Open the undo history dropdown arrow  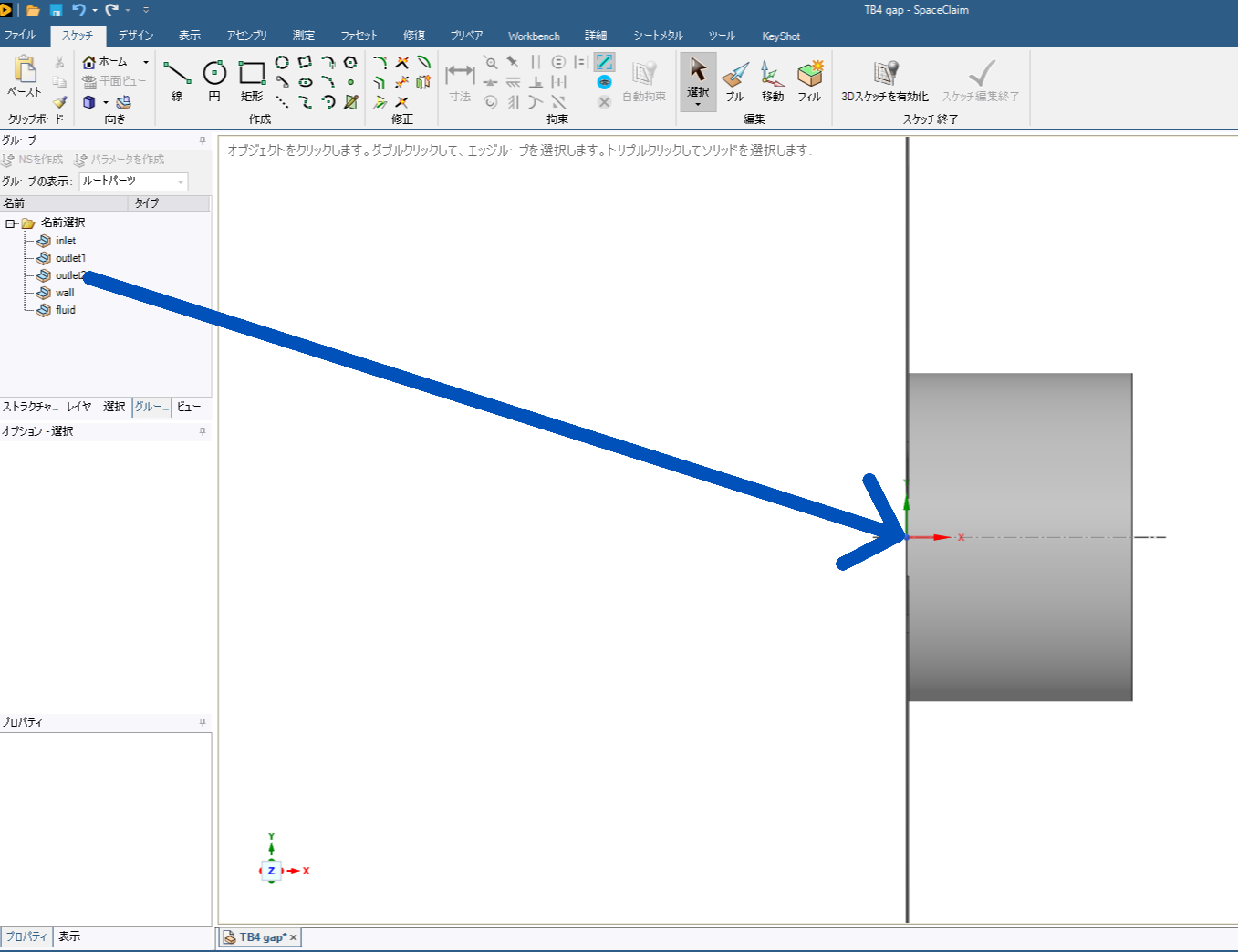94,11
